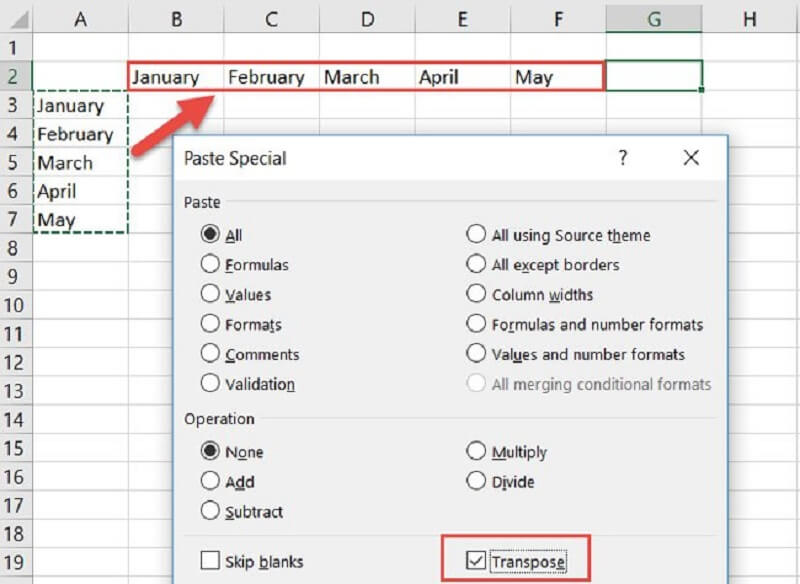Choose the Add operation radio button
Screen dimensions: 800x584
[x=211, y=481]
